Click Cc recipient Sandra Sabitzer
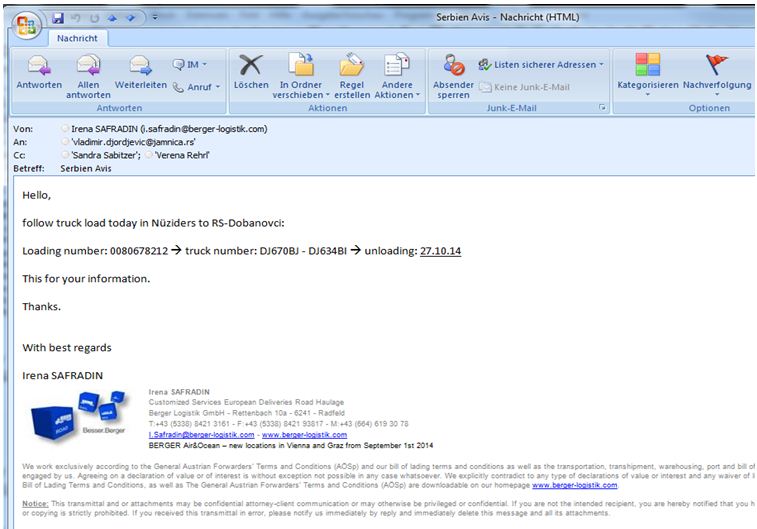The image size is (757, 529). (106, 155)
